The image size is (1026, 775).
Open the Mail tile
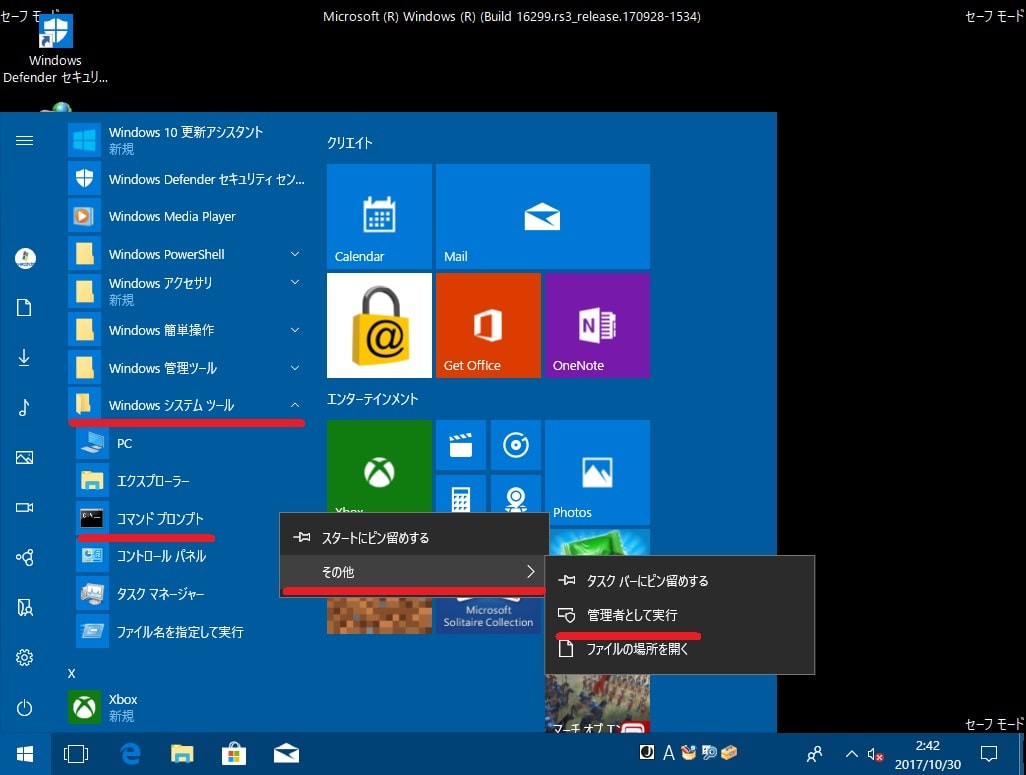click(x=543, y=217)
